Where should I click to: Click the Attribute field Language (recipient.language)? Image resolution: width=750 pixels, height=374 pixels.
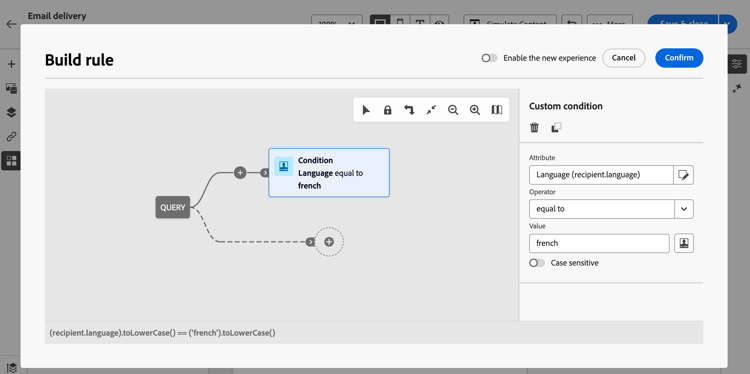click(601, 175)
